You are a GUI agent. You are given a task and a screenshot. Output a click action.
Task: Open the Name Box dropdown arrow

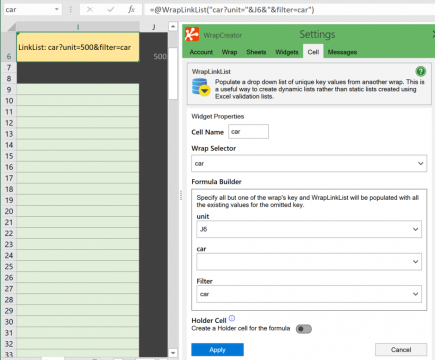(57, 9)
